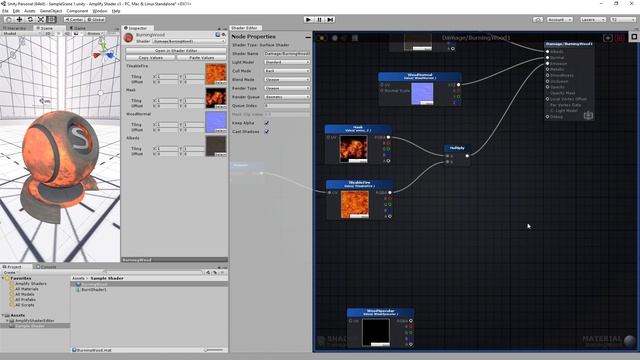Expand the AmplifyShaderEditor folder in Project
Screen dimensions: 640x360
(x=7, y=321)
